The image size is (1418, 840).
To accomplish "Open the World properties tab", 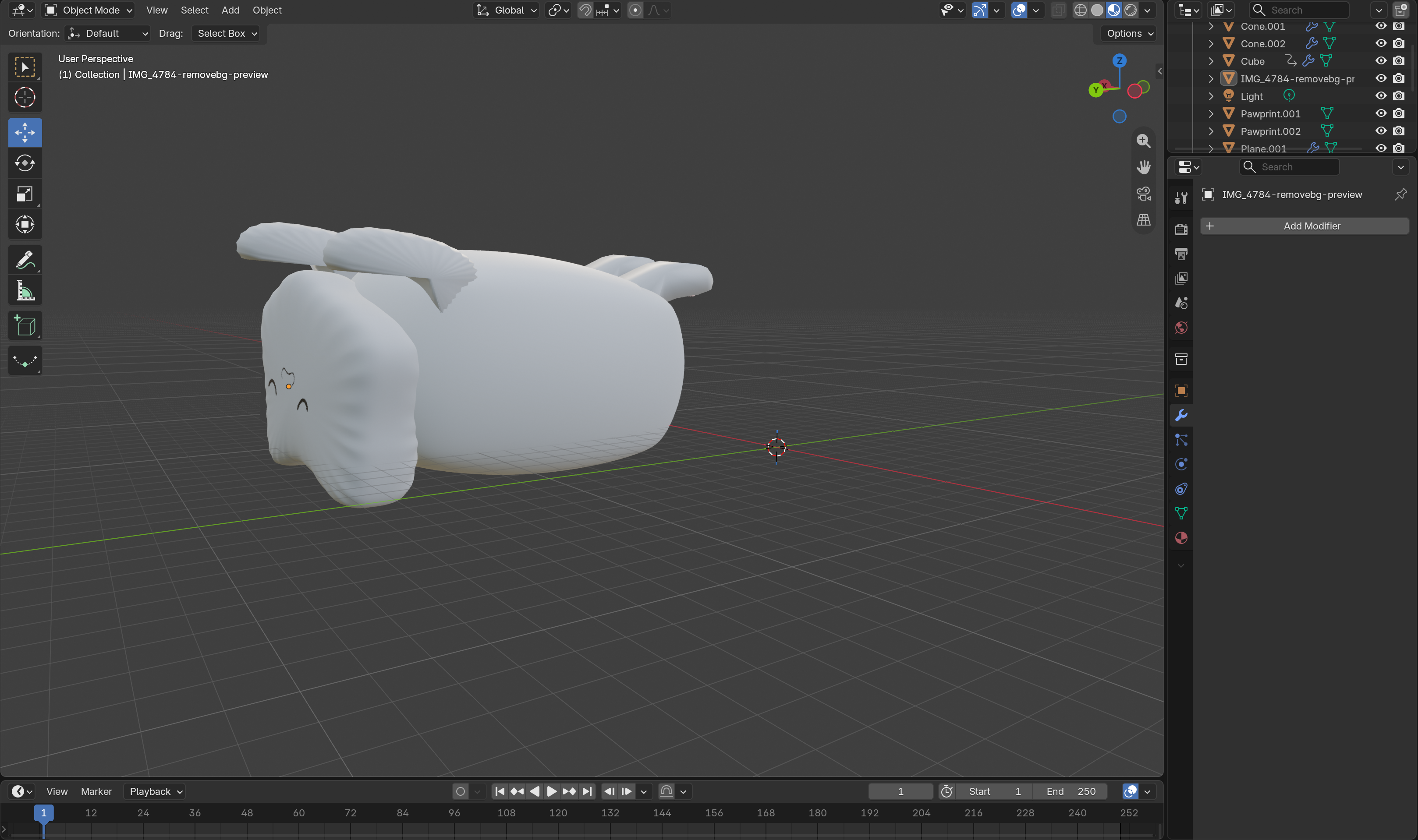I will [1181, 328].
